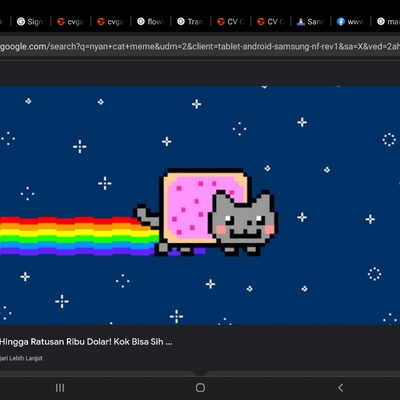The height and width of the screenshot is (400, 400).
Task: Open the Nyan Cat image preview
Action: 200,205
